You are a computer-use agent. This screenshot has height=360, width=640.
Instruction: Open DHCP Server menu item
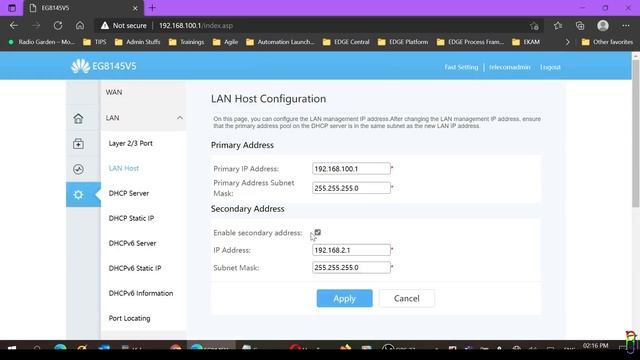point(129,193)
